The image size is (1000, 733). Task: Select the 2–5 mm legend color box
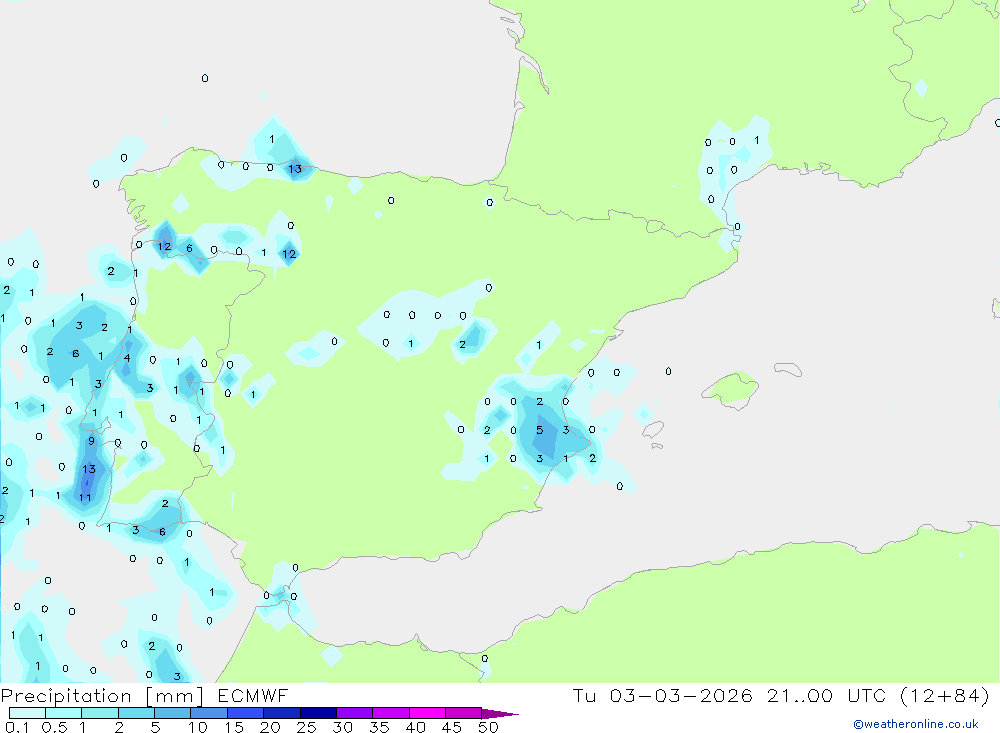coord(136,713)
